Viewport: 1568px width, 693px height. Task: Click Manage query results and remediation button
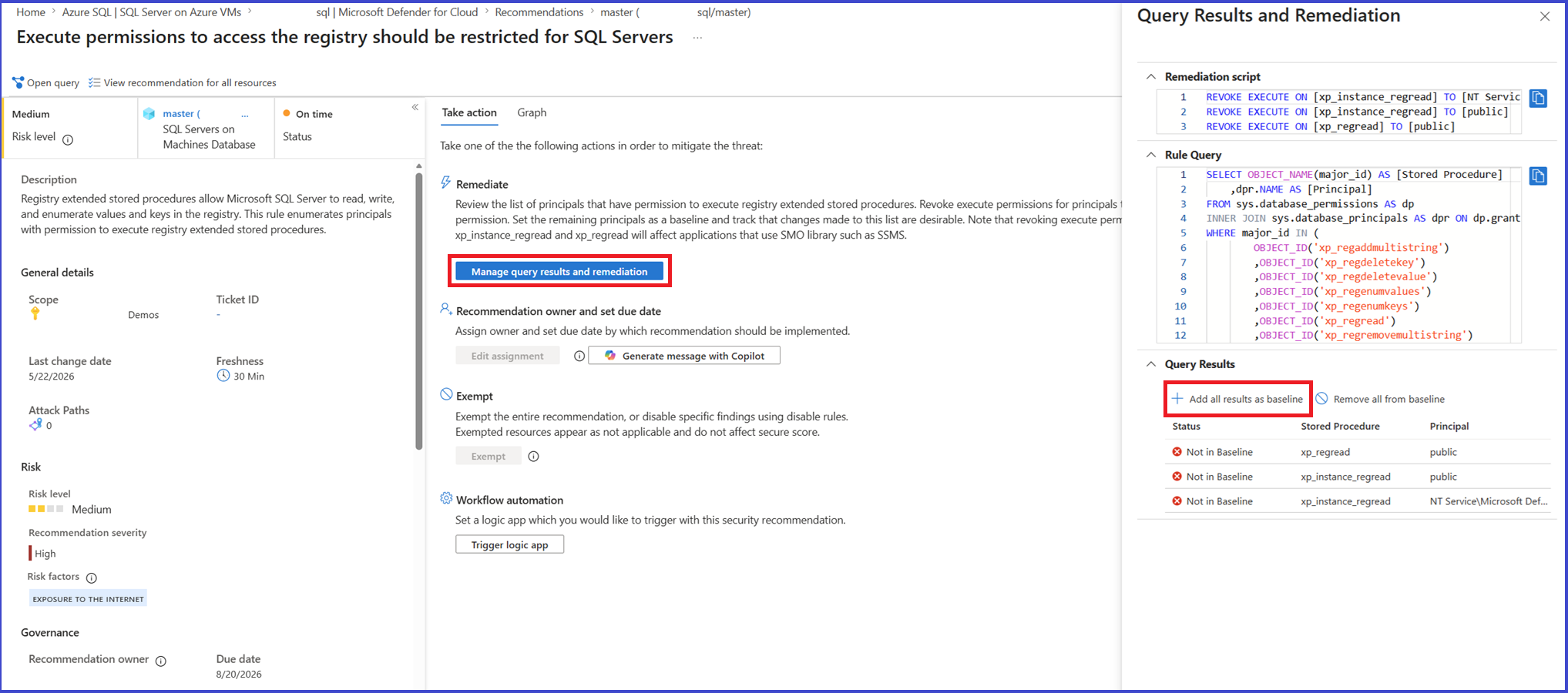(x=559, y=271)
